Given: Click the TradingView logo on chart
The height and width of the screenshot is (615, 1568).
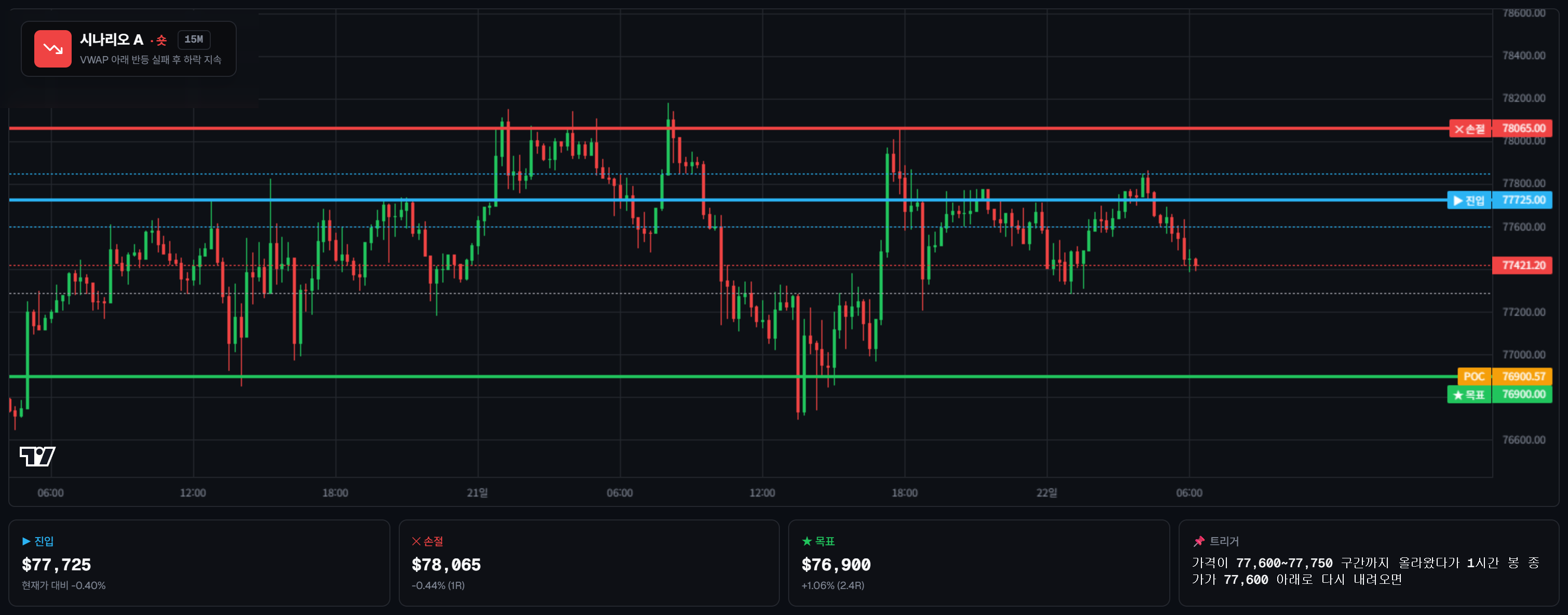Looking at the screenshot, I should (37, 456).
